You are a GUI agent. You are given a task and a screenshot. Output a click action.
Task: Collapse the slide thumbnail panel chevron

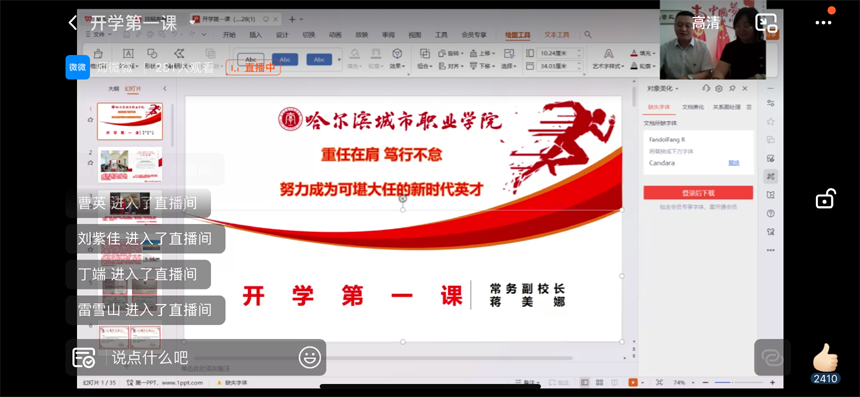[165, 88]
